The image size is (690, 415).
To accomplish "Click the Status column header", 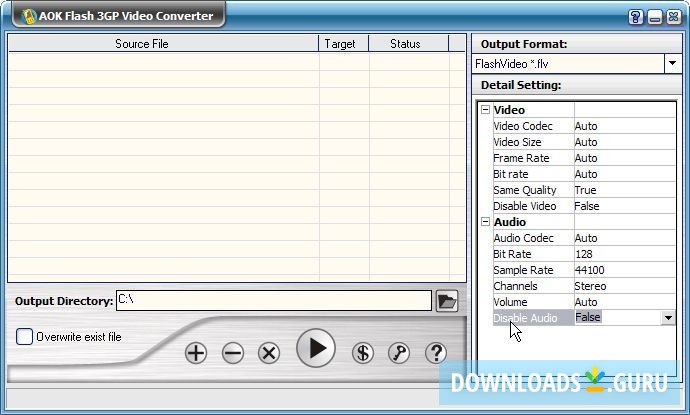I will pos(409,44).
